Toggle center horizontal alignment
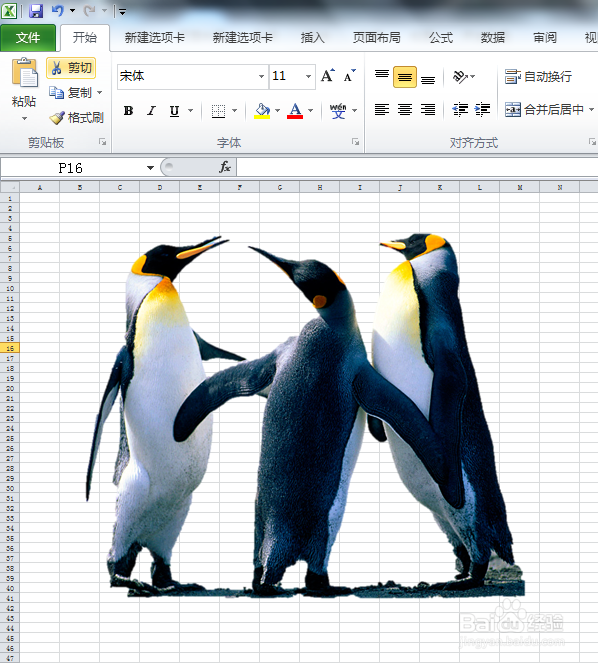This screenshot has width=598, height=663. pos(405,110)
